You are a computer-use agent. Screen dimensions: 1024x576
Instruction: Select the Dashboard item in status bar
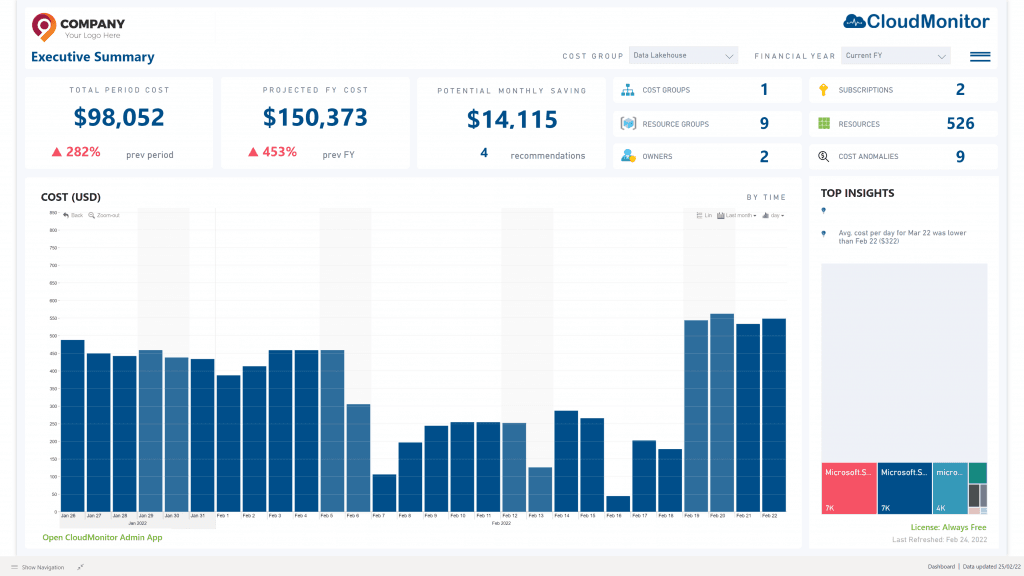[941, 567]
